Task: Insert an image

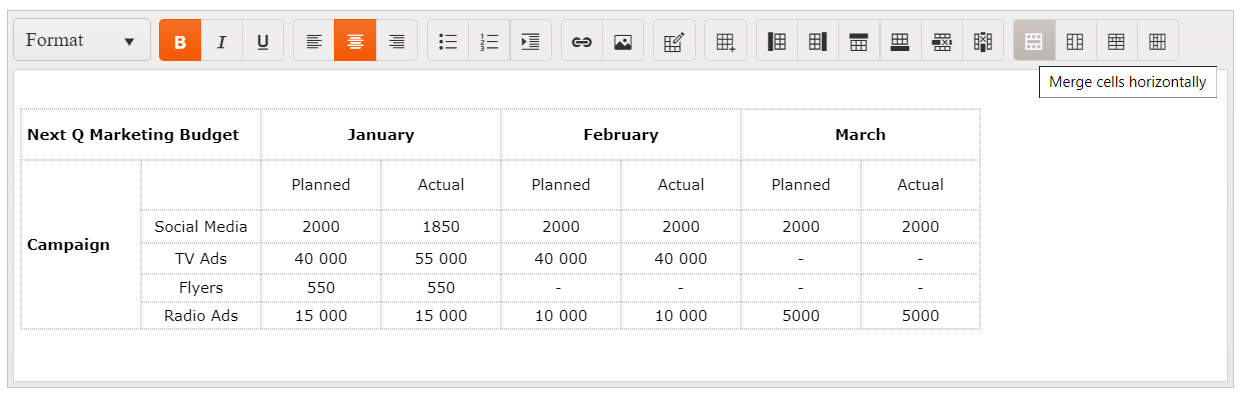Action: tap(623, 41)
